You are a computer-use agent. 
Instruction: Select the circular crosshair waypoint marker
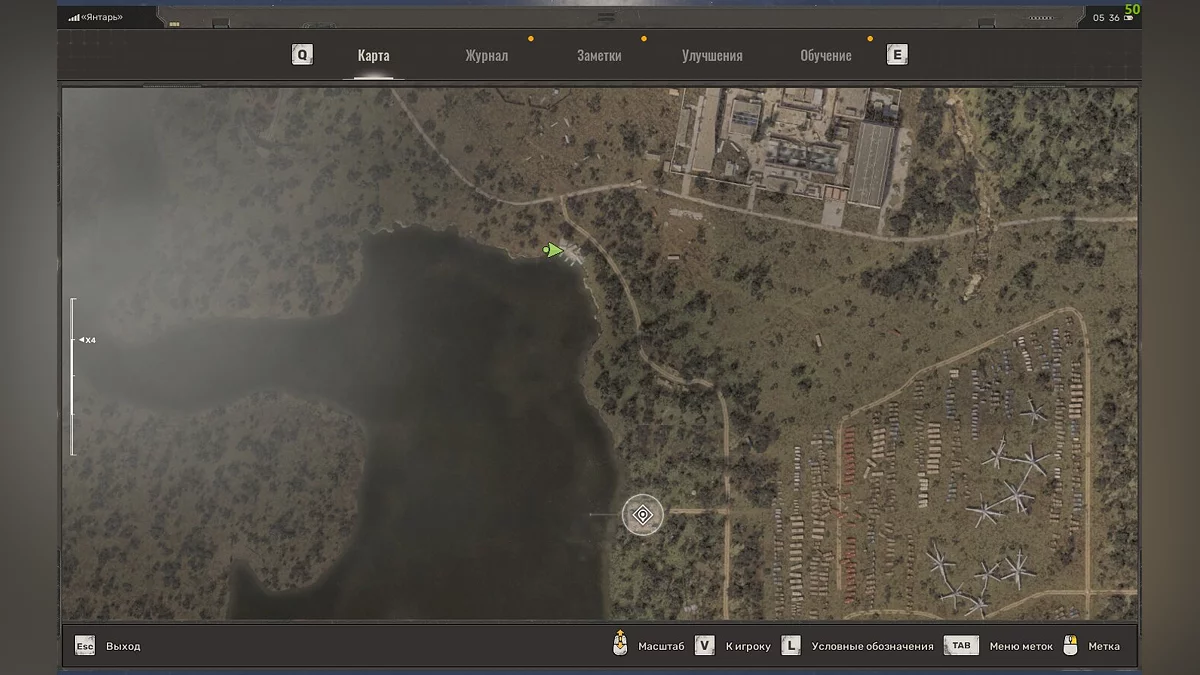pyautogui.click(x=643, y=515)
